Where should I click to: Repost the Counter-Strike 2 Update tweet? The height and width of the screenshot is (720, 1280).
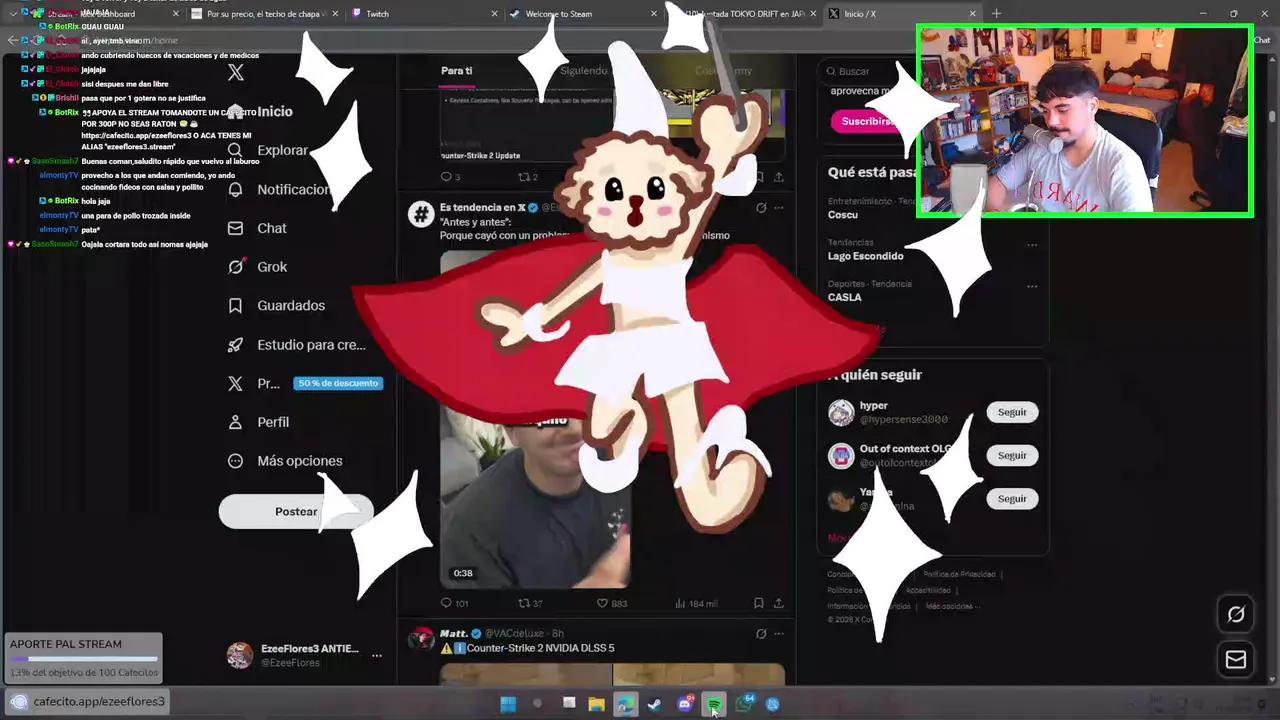[527, 177]
